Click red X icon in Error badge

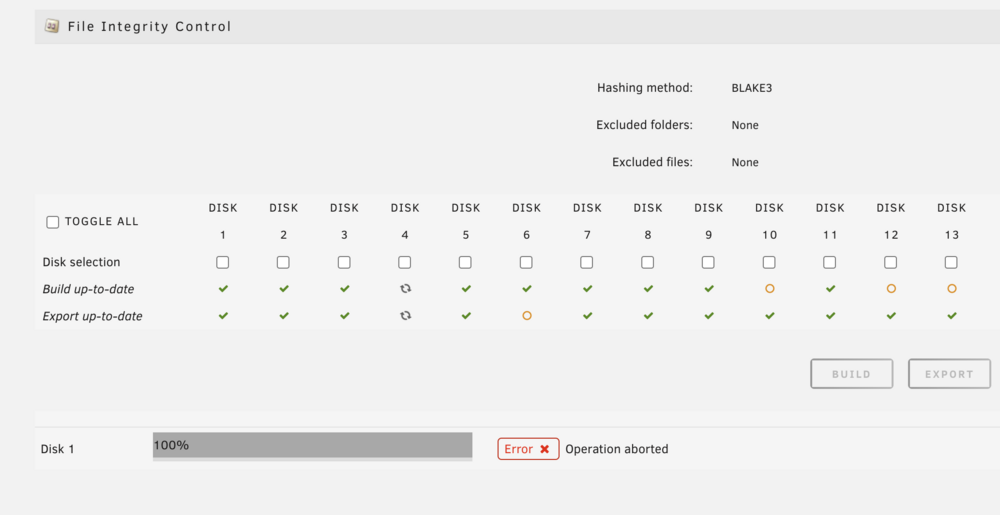tap(545, 449)
